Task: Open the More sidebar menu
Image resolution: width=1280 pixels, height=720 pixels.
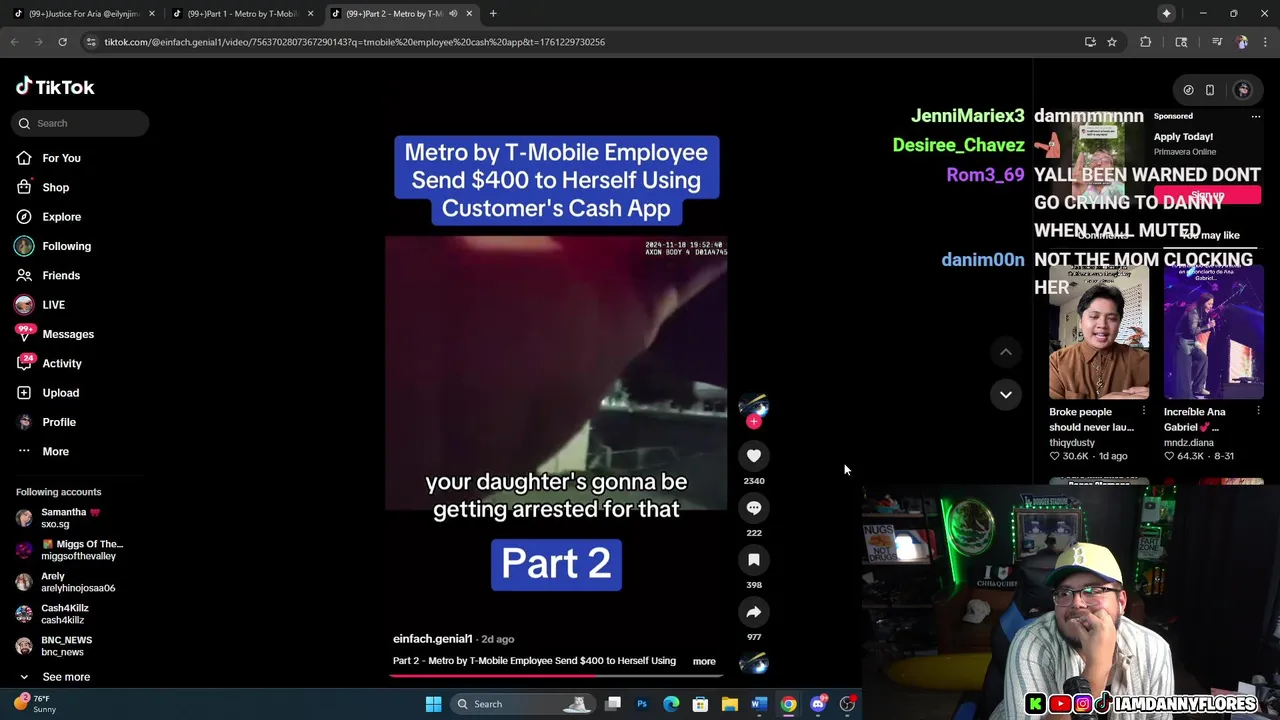Action: tap(55, 451)
